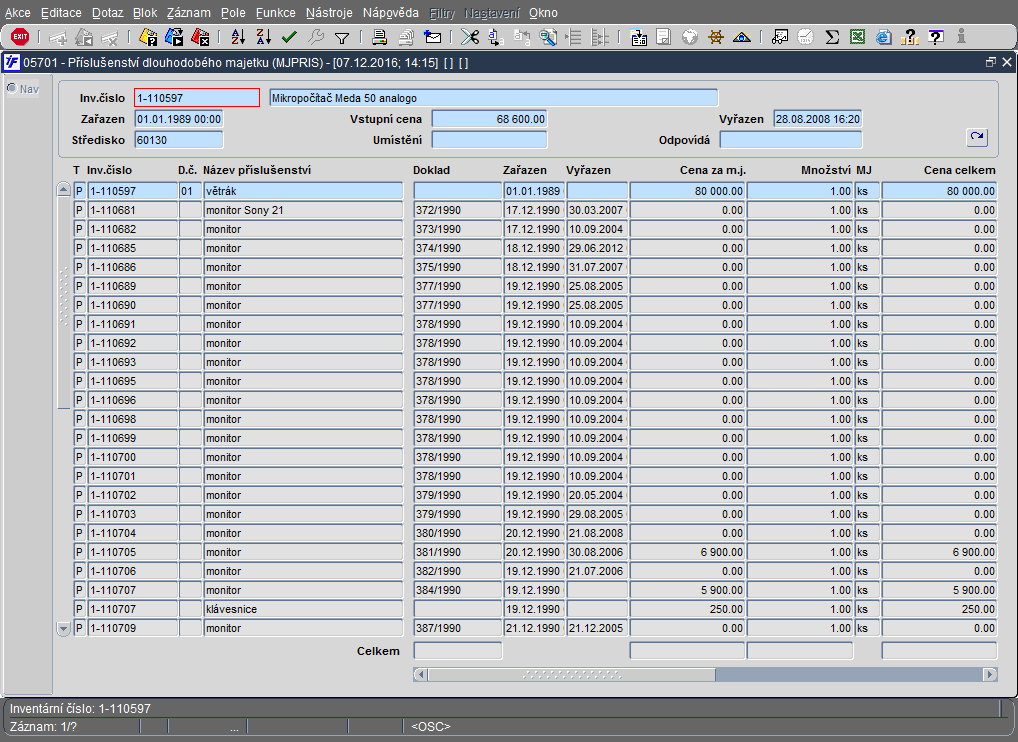1018x742 pixels.
Task: Click the Zařazen cell 21.12.1990
Action: [x=534, y=628]
